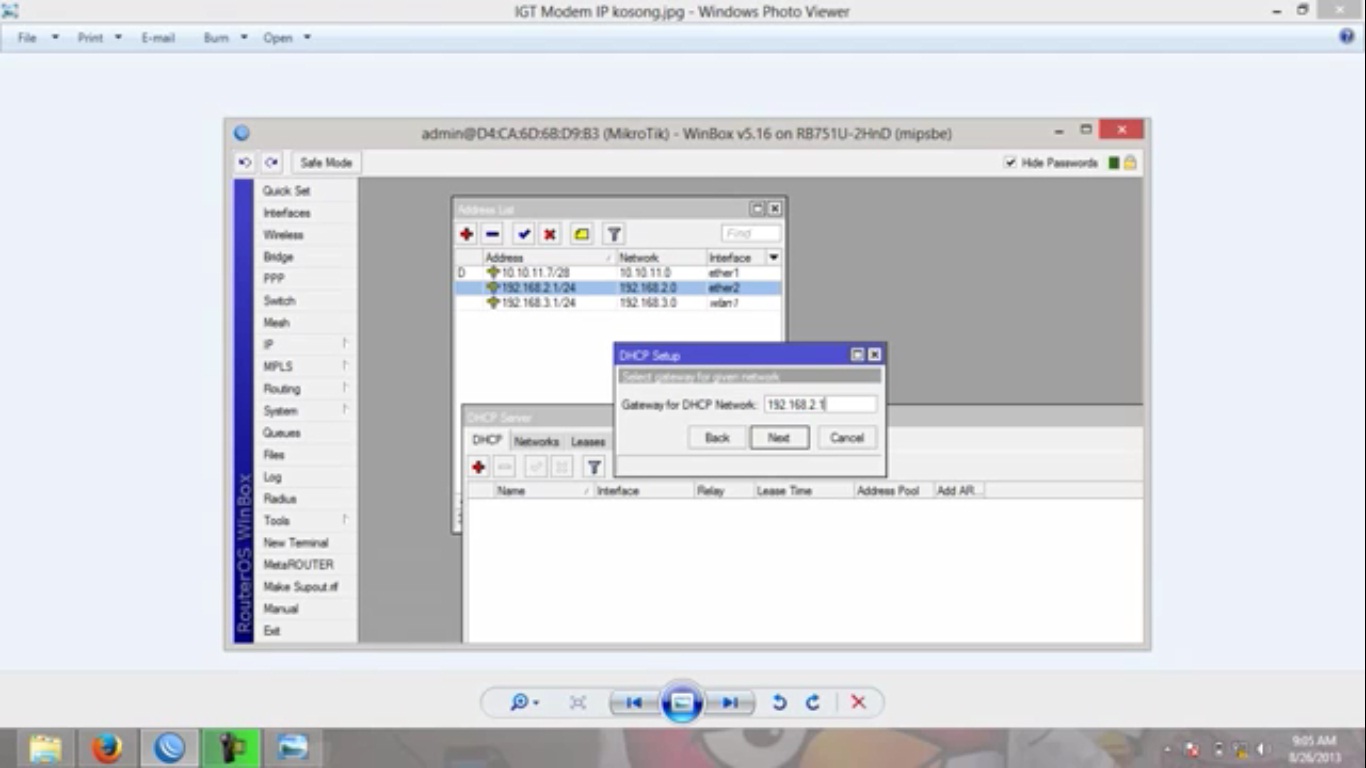1366x768 pixels.
Task: Click the Back button in DHCP Setup
Action: [717, 437]
